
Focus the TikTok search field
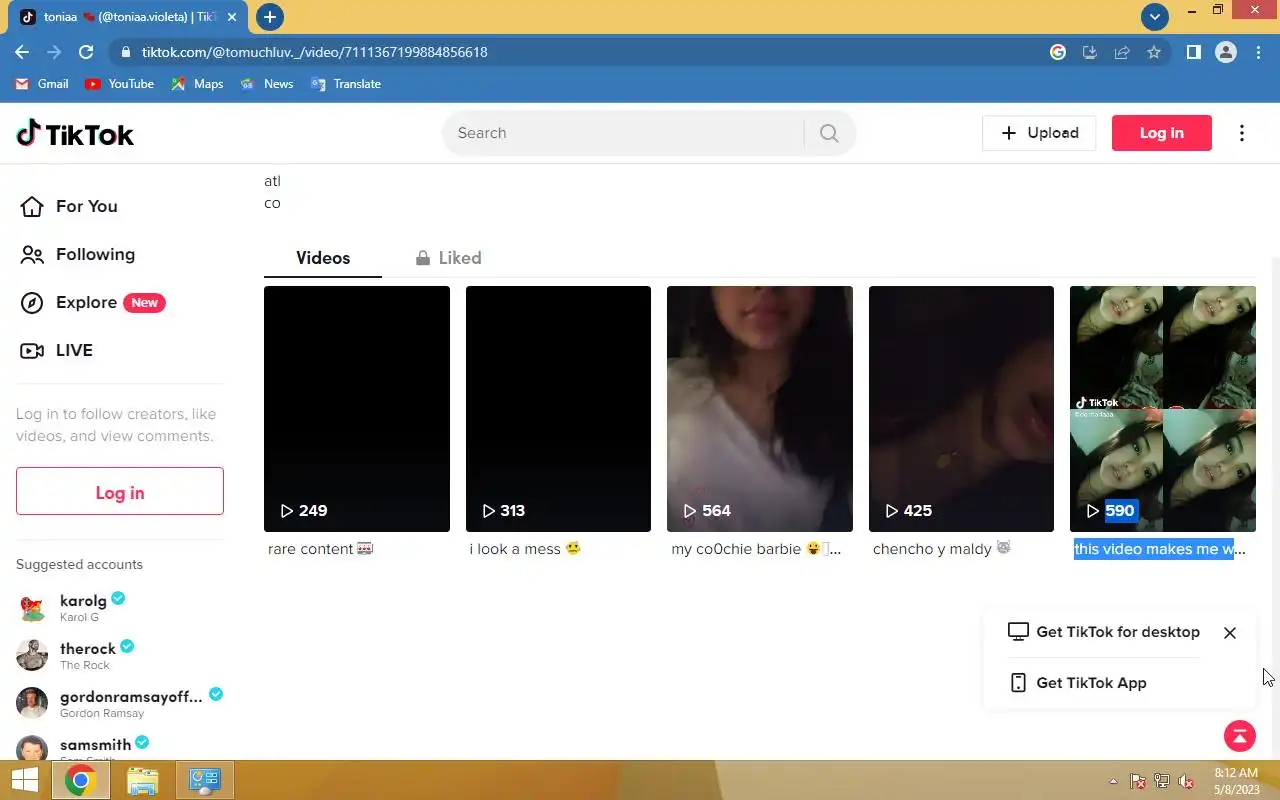[625, 133]
